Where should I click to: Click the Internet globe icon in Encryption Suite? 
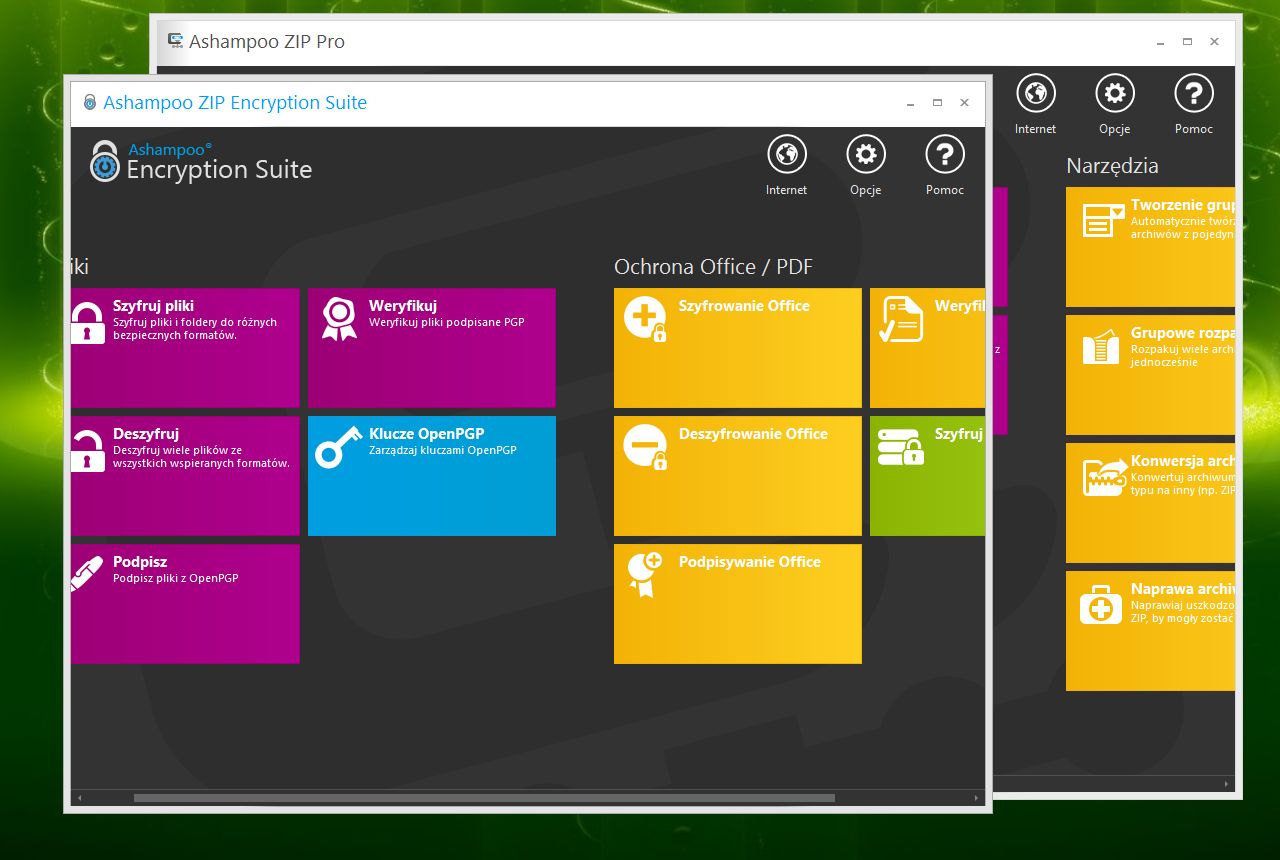[786, 155]
